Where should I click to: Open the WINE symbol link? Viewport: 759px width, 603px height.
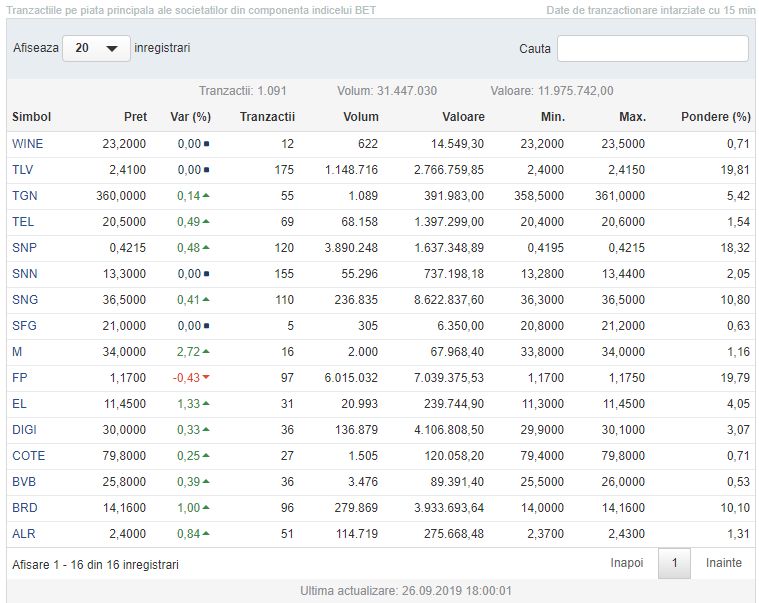click(27, 144)
